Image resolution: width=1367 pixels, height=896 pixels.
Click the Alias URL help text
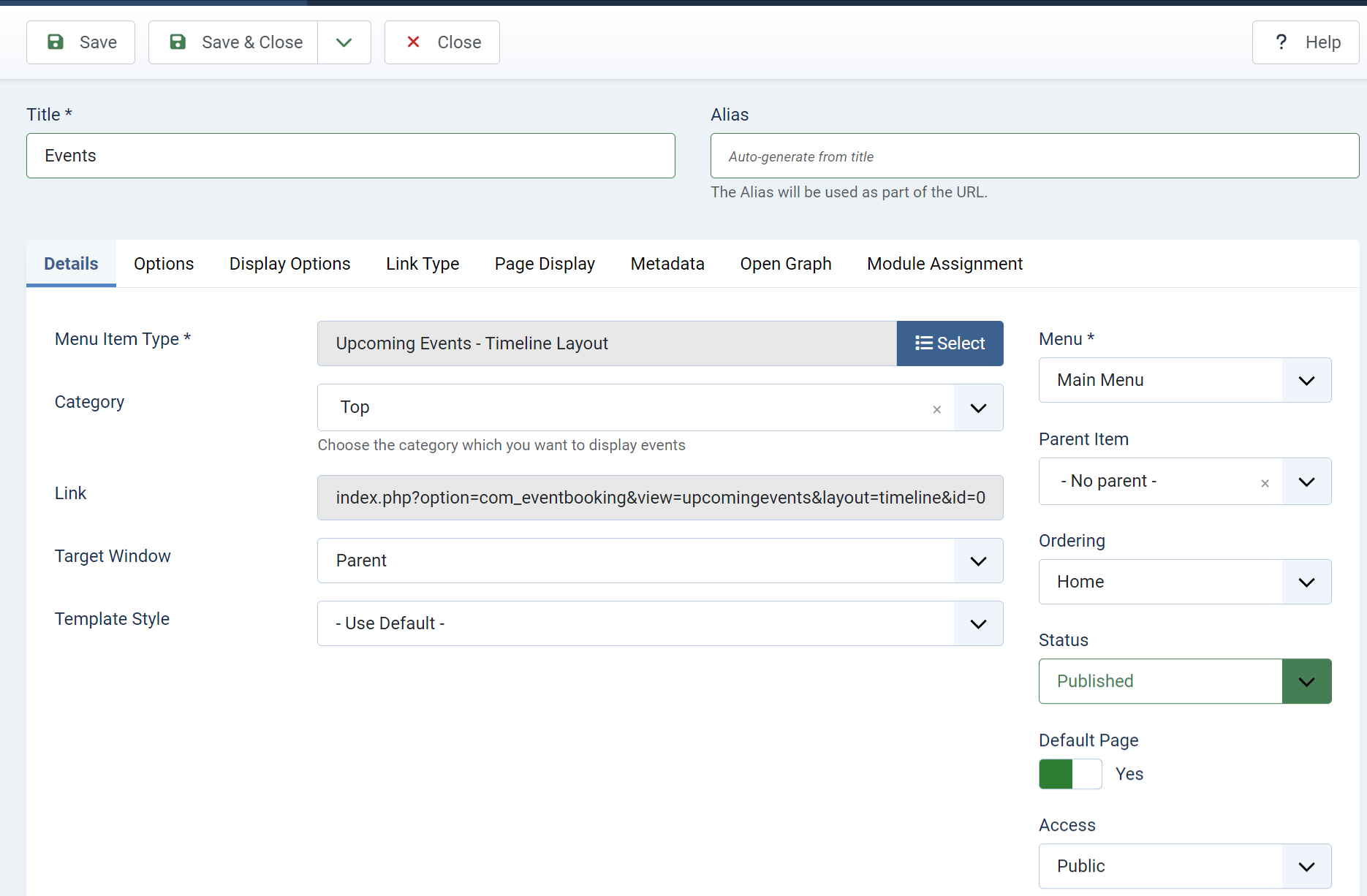849,192
